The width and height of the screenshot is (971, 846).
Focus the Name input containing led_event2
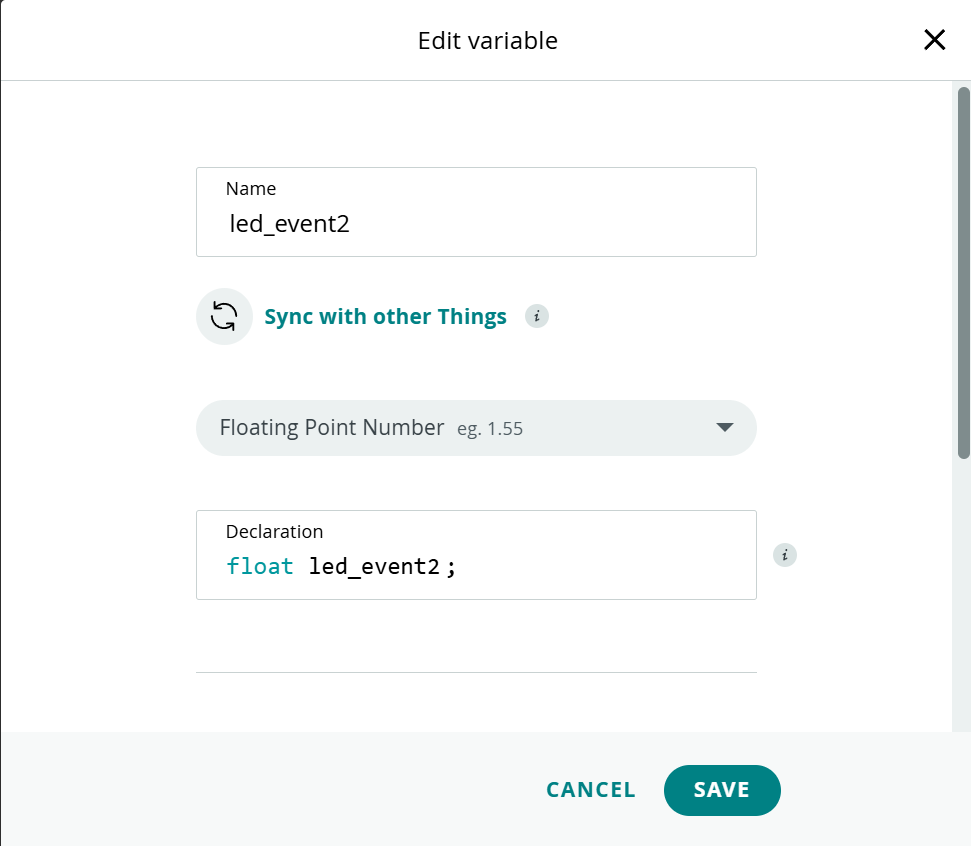(476, 223)
